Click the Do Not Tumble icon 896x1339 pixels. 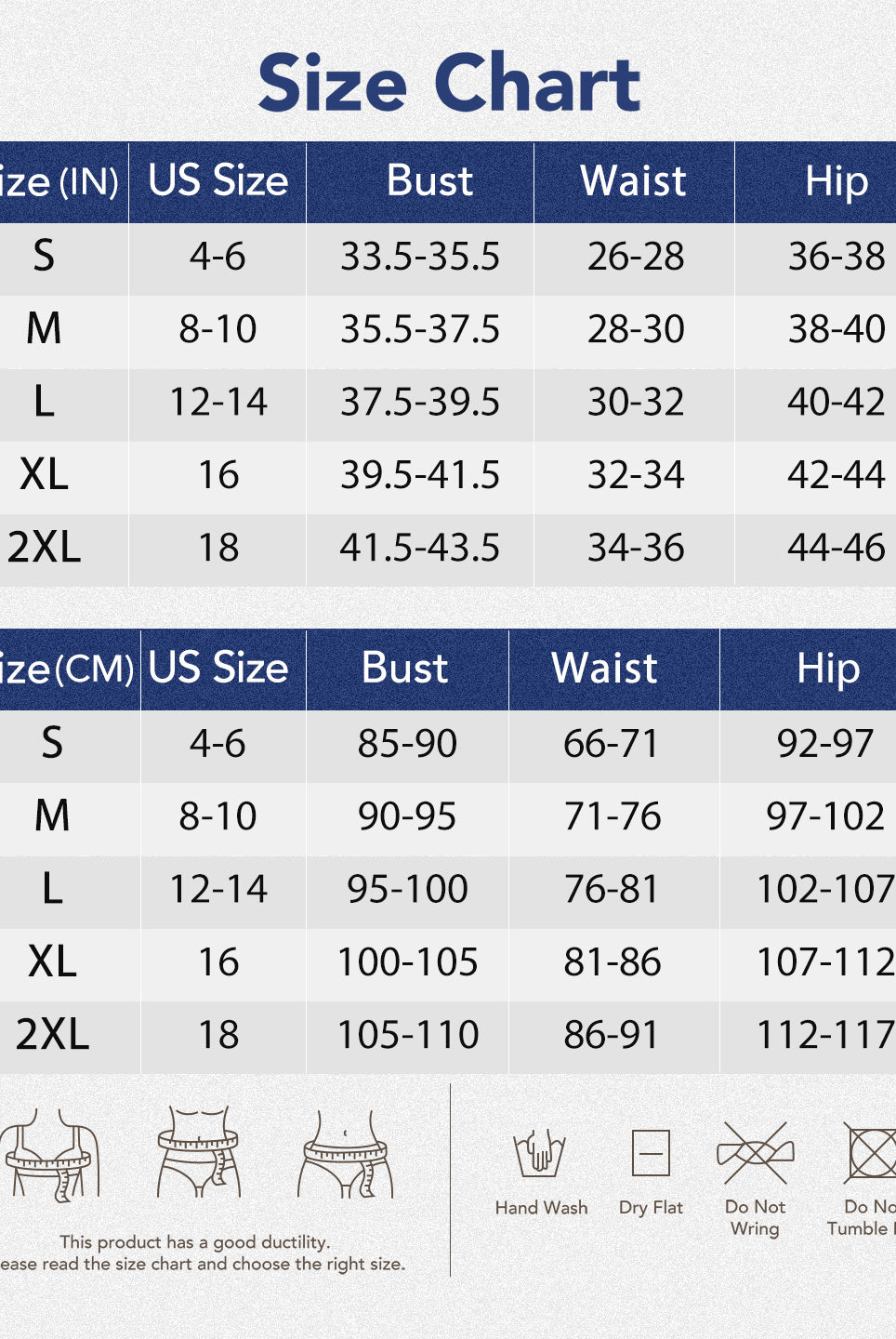click(x=870, y=1153)
